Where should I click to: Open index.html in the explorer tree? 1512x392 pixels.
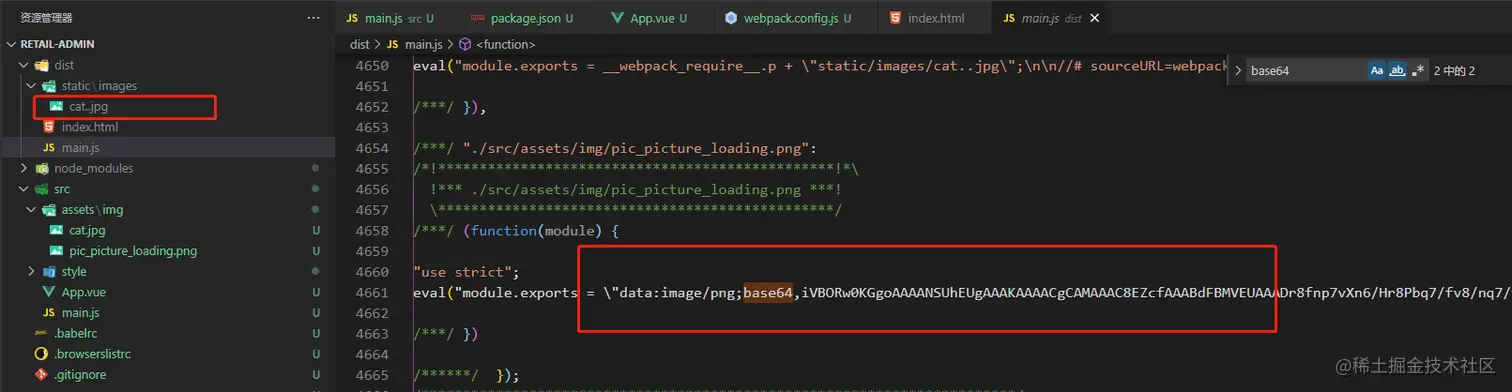point(90,127)
